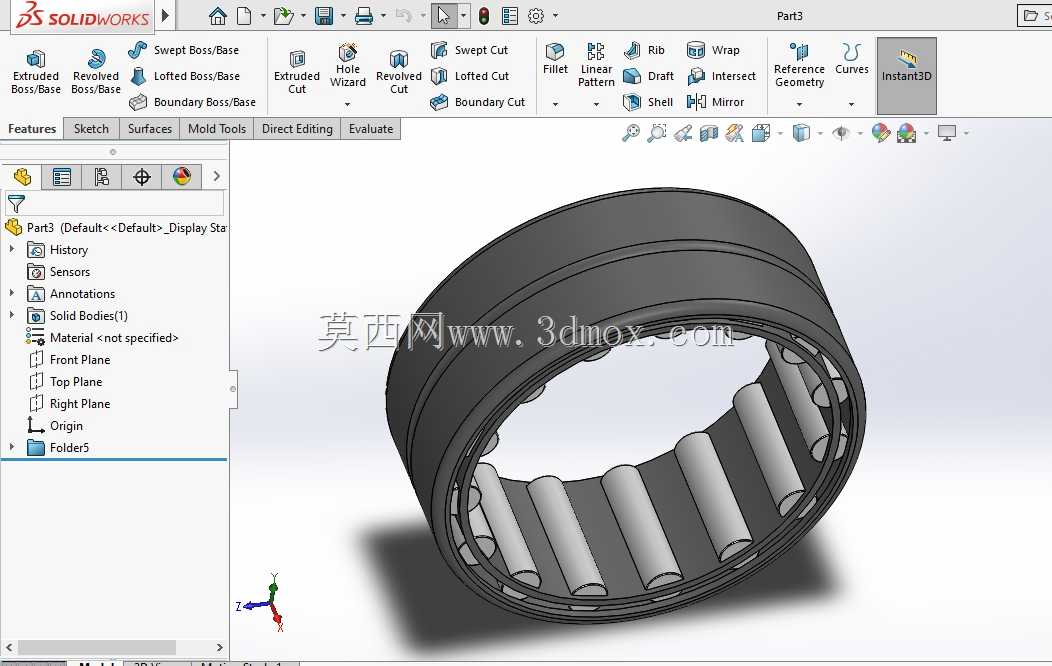This screenshot has width=1052, height=666.
Task: Open the DimXpertManager tab
Action: [142, 177]
